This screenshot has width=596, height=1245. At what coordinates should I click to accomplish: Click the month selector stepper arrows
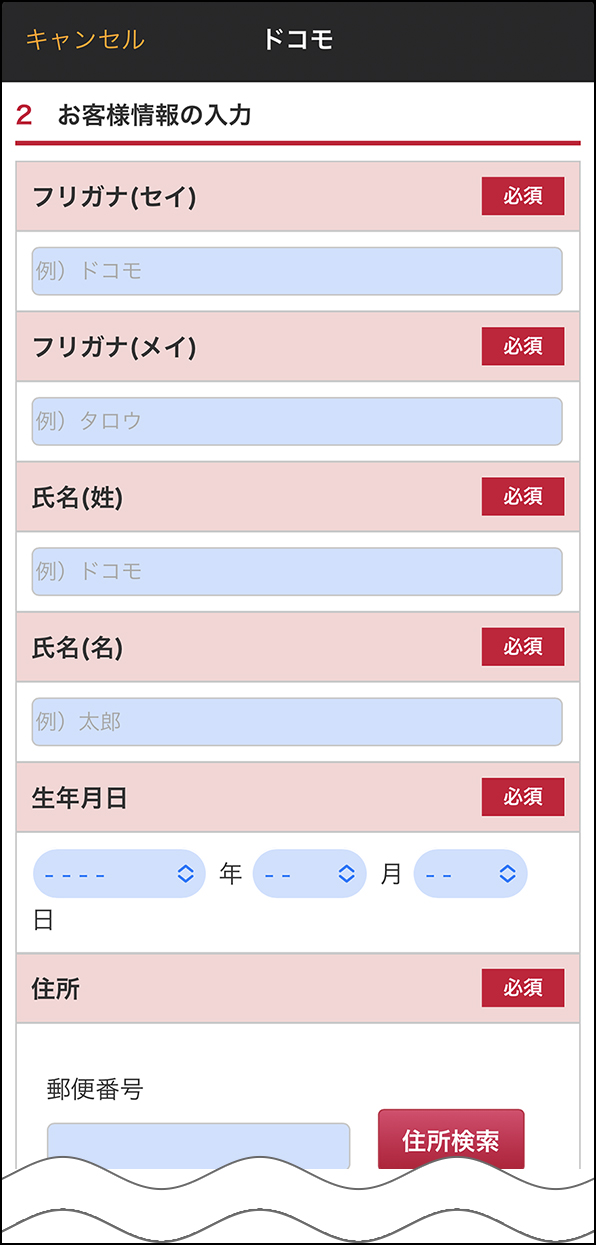(x=347, y=873)
